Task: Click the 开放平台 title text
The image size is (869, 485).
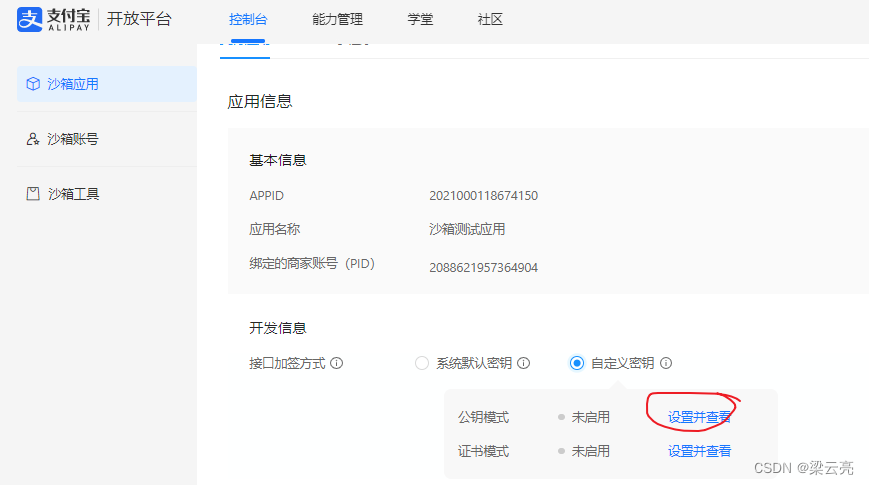Action: point(139,19)
